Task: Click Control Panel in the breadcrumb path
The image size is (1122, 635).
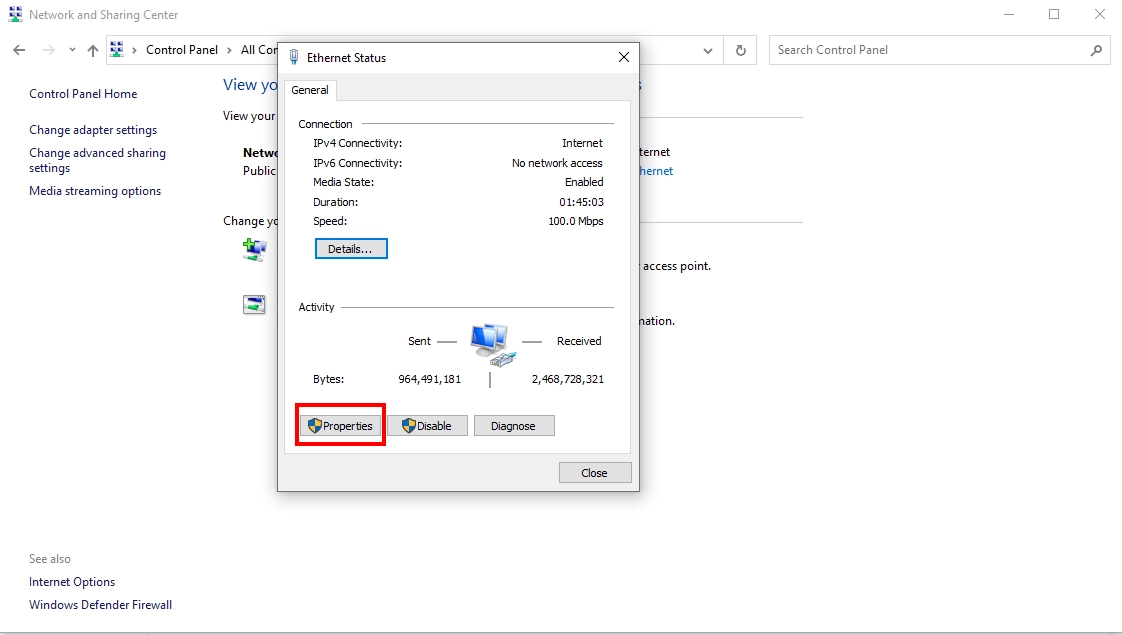Action: click(181, 50)
